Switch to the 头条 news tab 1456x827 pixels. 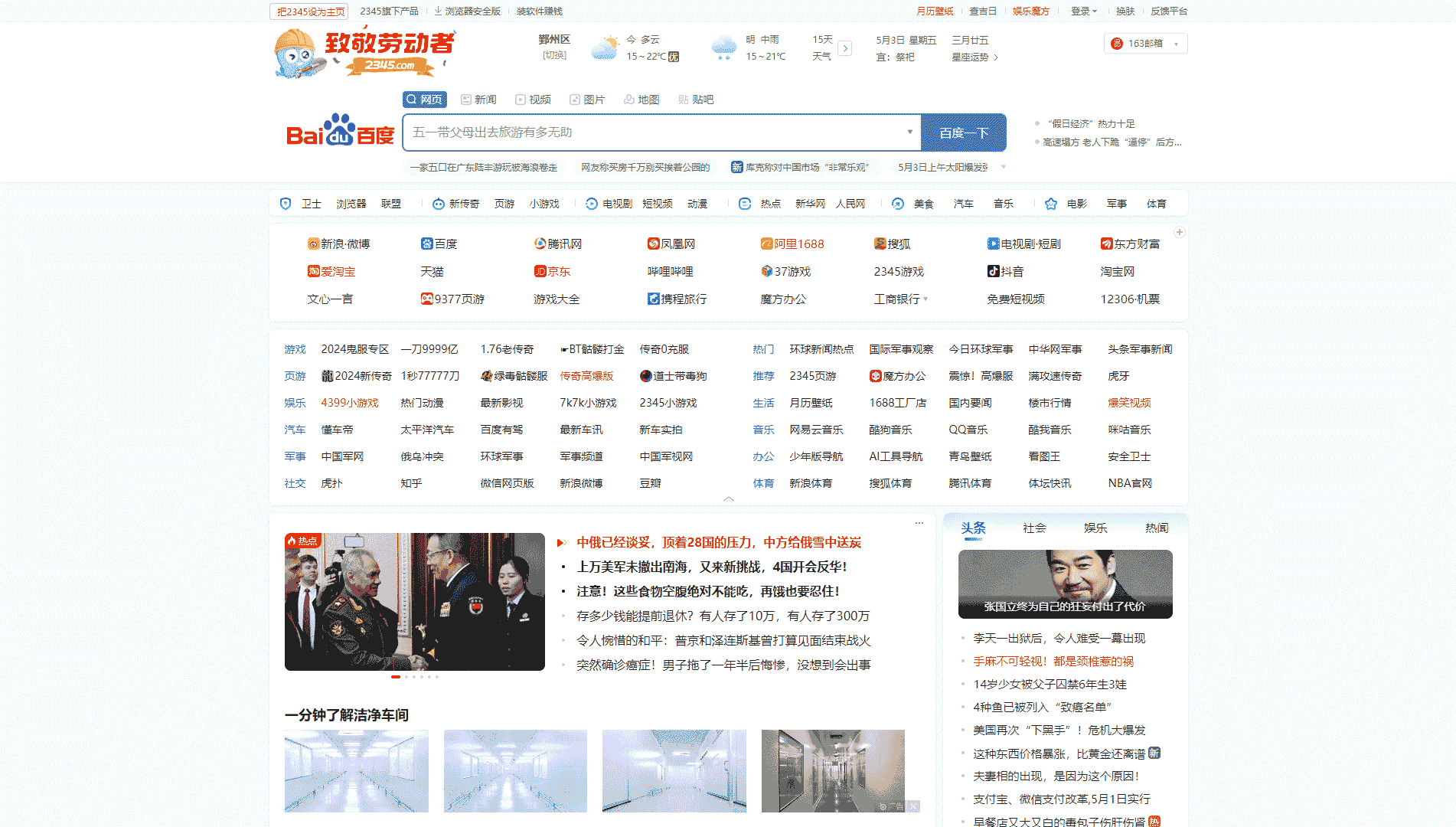(973, 528)
